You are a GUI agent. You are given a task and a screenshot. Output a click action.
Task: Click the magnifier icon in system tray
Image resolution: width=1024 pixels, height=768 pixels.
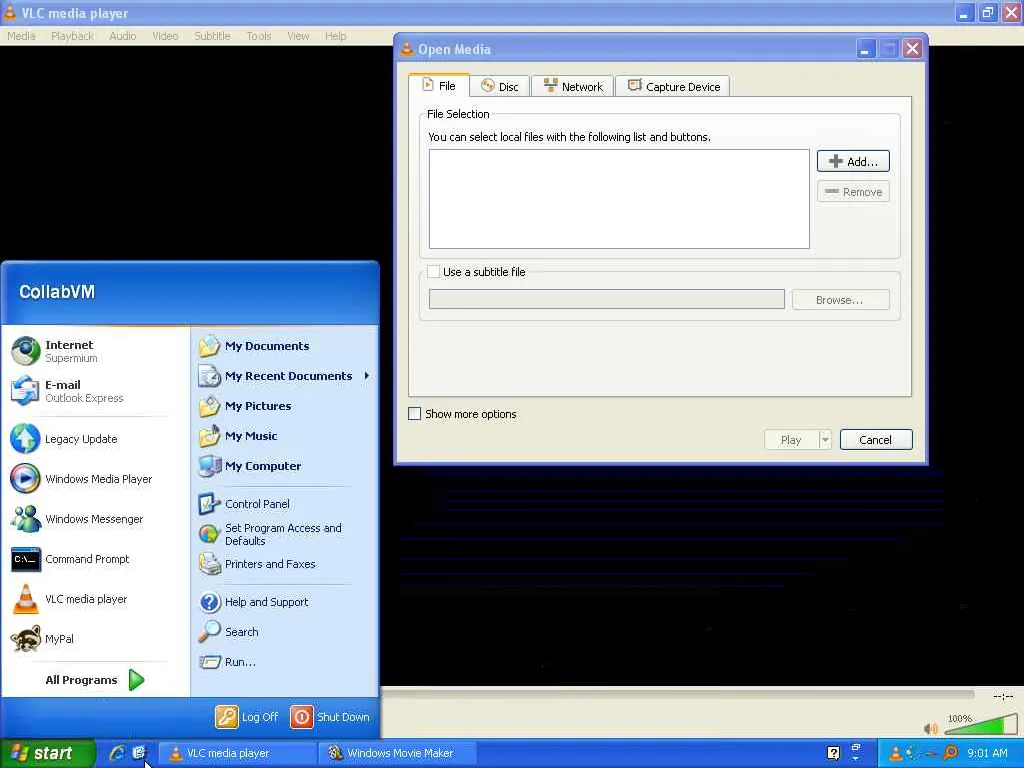pyautogui.click(x=951, y=753)
